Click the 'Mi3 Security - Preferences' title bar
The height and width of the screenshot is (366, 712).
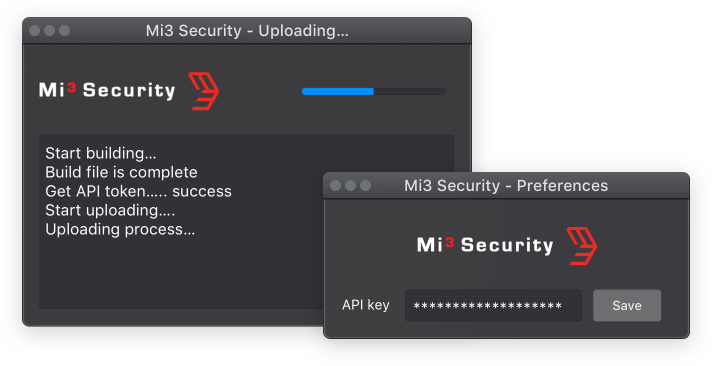click(506, 185)
